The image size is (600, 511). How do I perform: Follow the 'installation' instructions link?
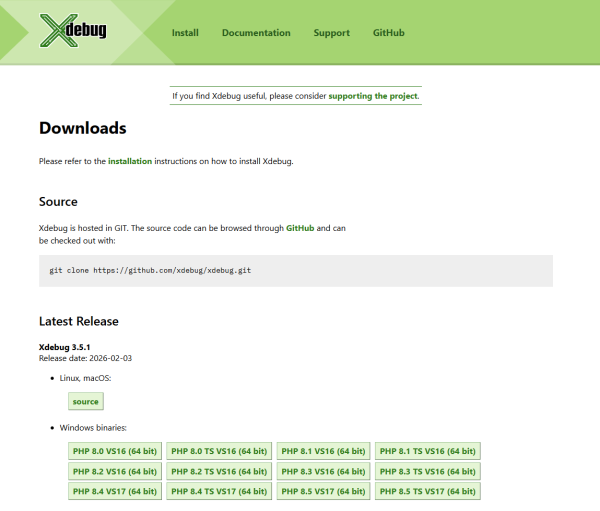pos(130,161)
